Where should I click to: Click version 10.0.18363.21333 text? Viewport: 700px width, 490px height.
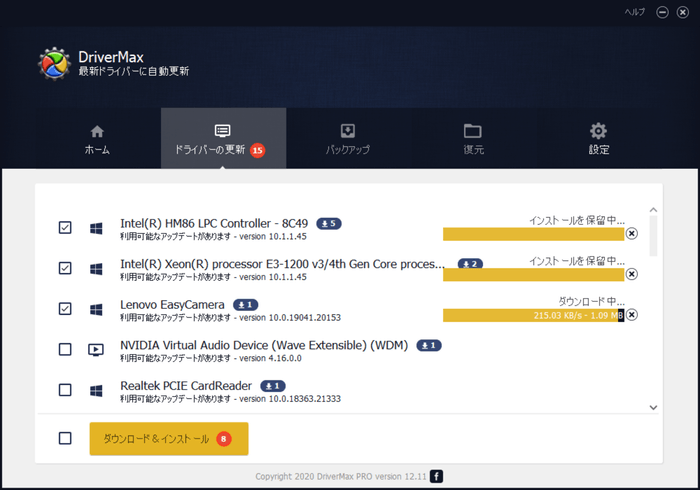tap(290, 399)
